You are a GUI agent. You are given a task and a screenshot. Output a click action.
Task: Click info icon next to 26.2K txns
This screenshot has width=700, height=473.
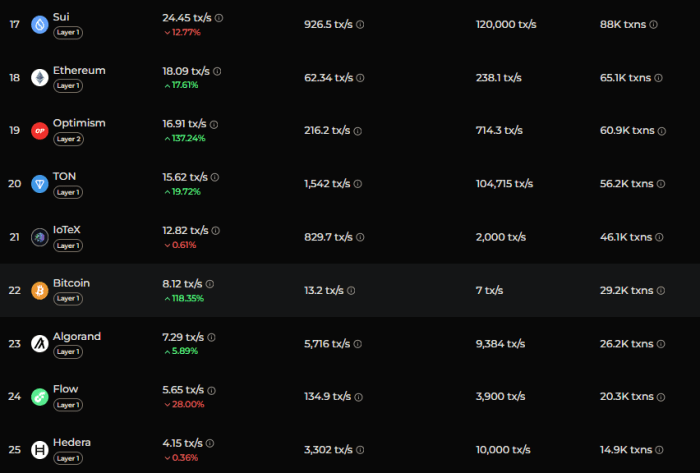click(661, 344)
